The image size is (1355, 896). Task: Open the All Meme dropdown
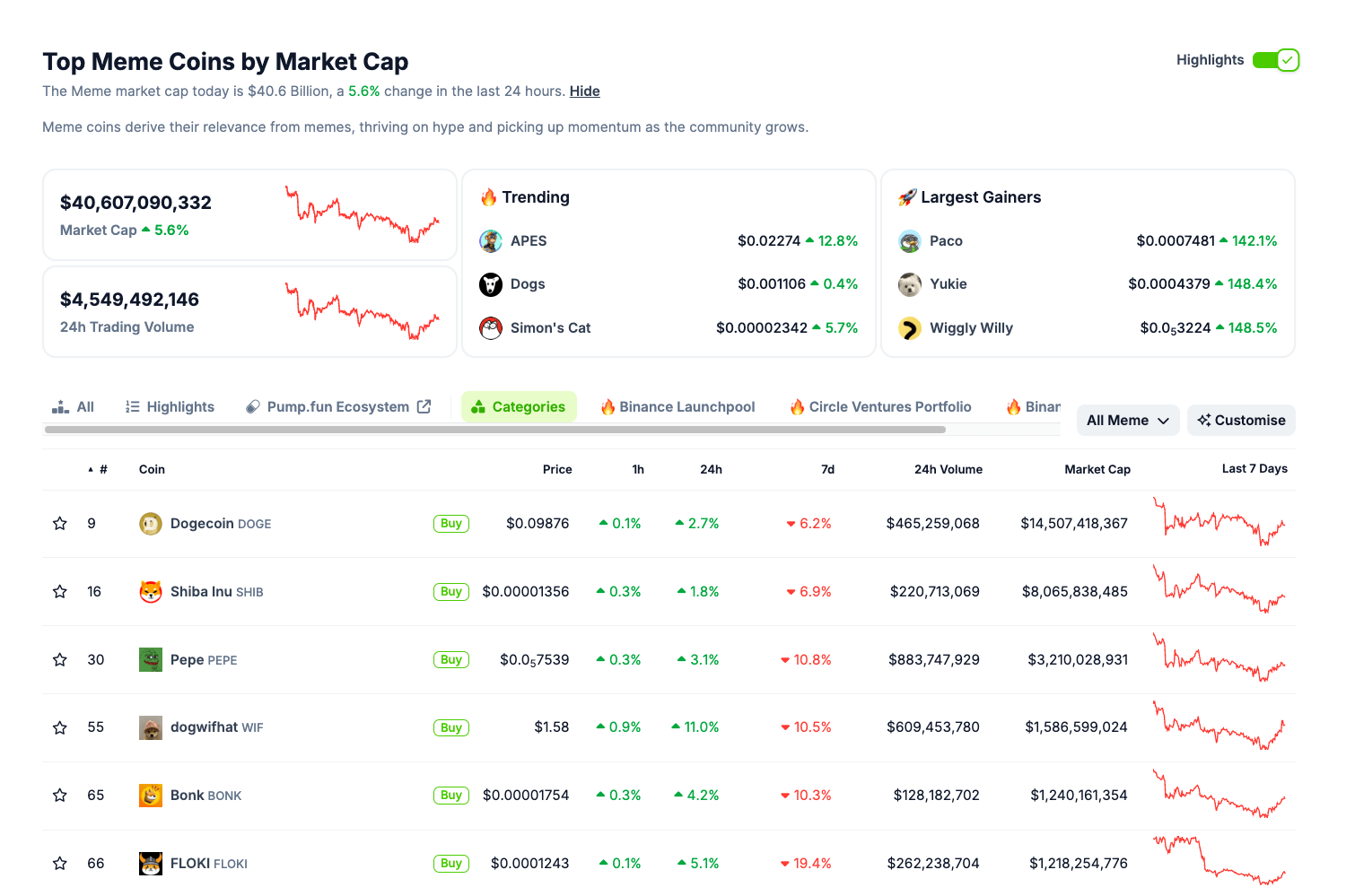pyautogui.click(x=1127, y=421)
